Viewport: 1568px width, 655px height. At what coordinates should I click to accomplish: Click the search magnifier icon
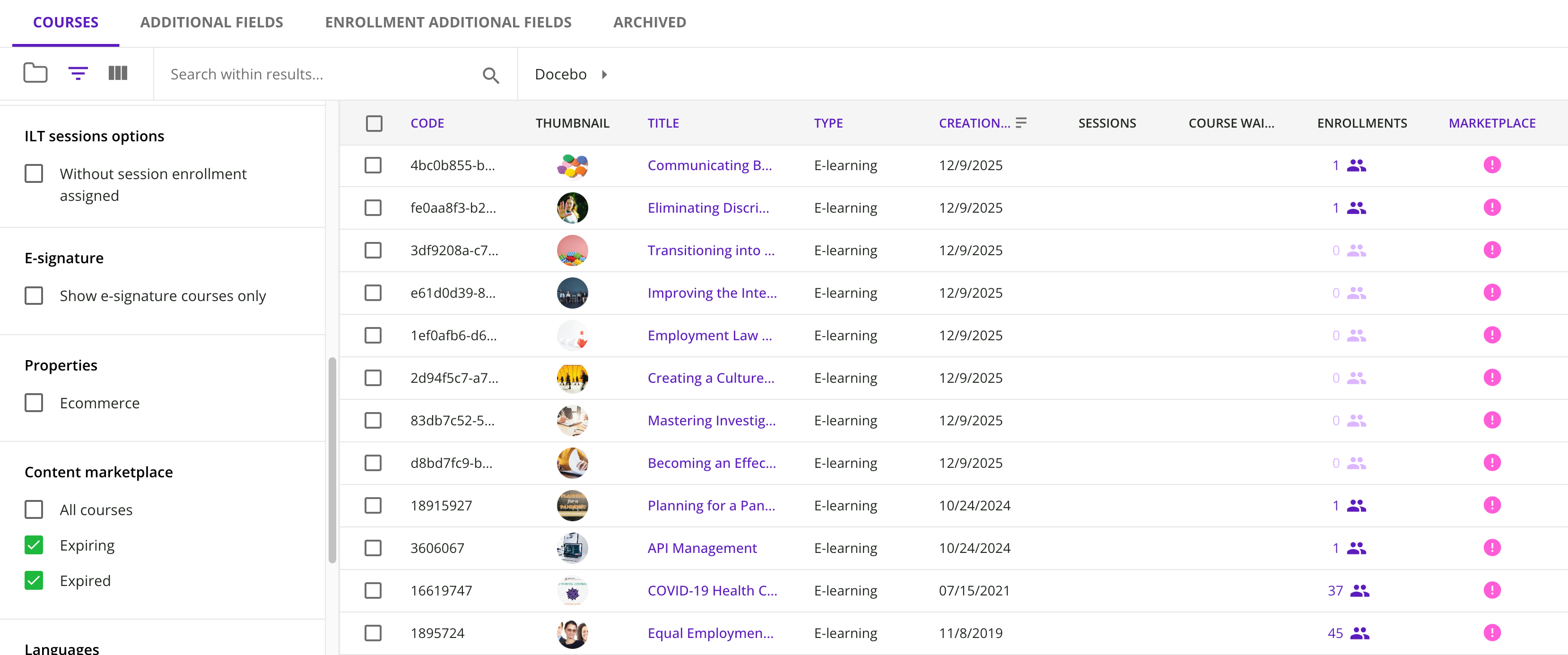click(491, 75)
